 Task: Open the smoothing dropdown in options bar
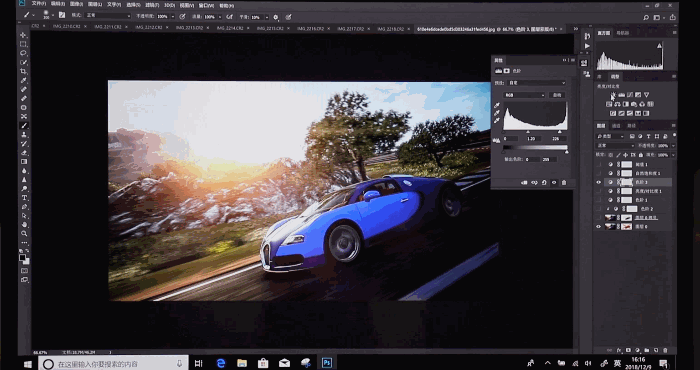pos(267,17)
